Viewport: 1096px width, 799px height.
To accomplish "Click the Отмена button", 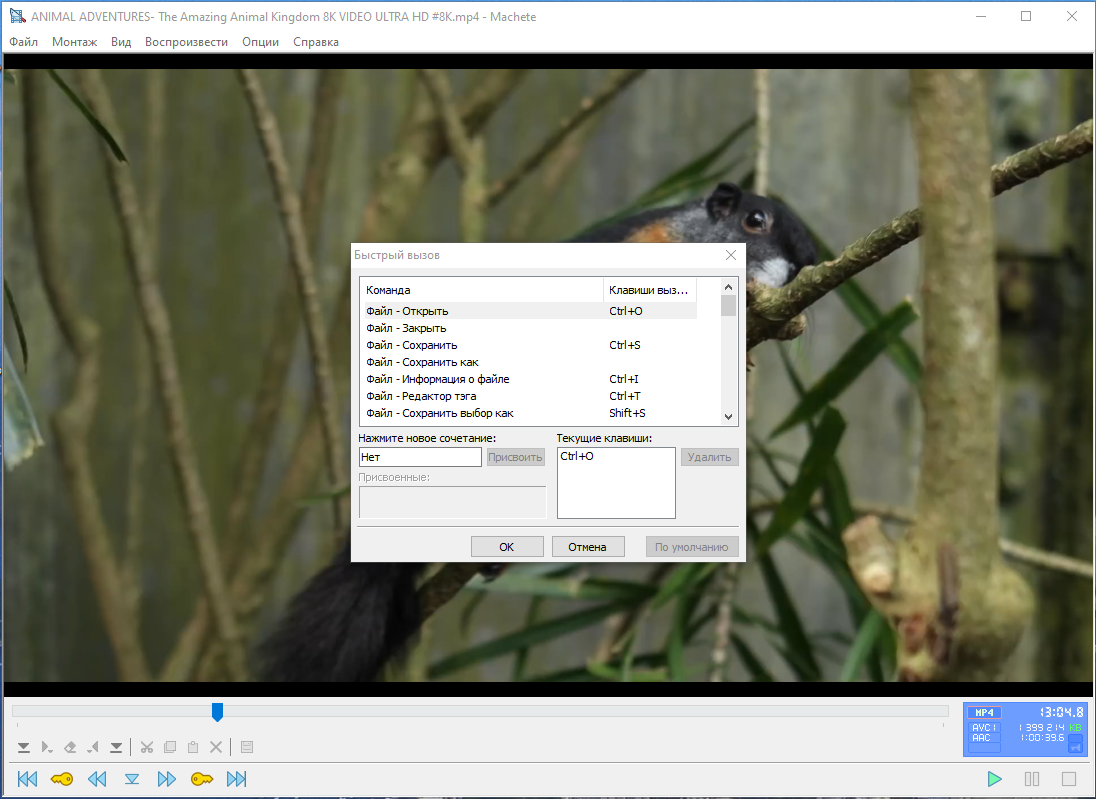I will point(587,547).
